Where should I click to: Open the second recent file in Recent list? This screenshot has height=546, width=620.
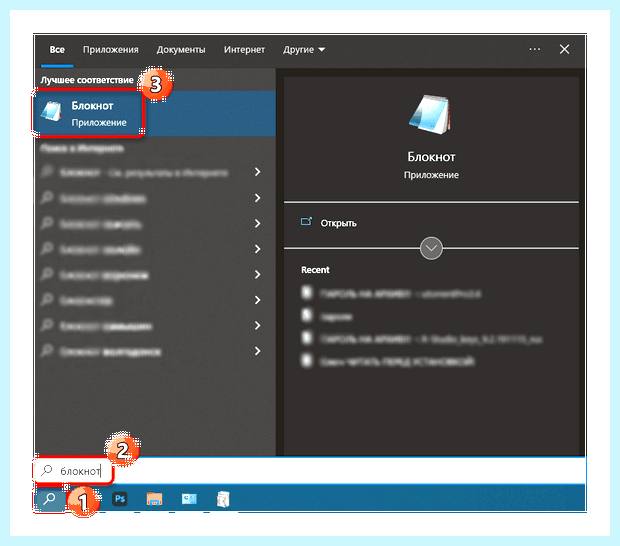[x=327, y=316]
